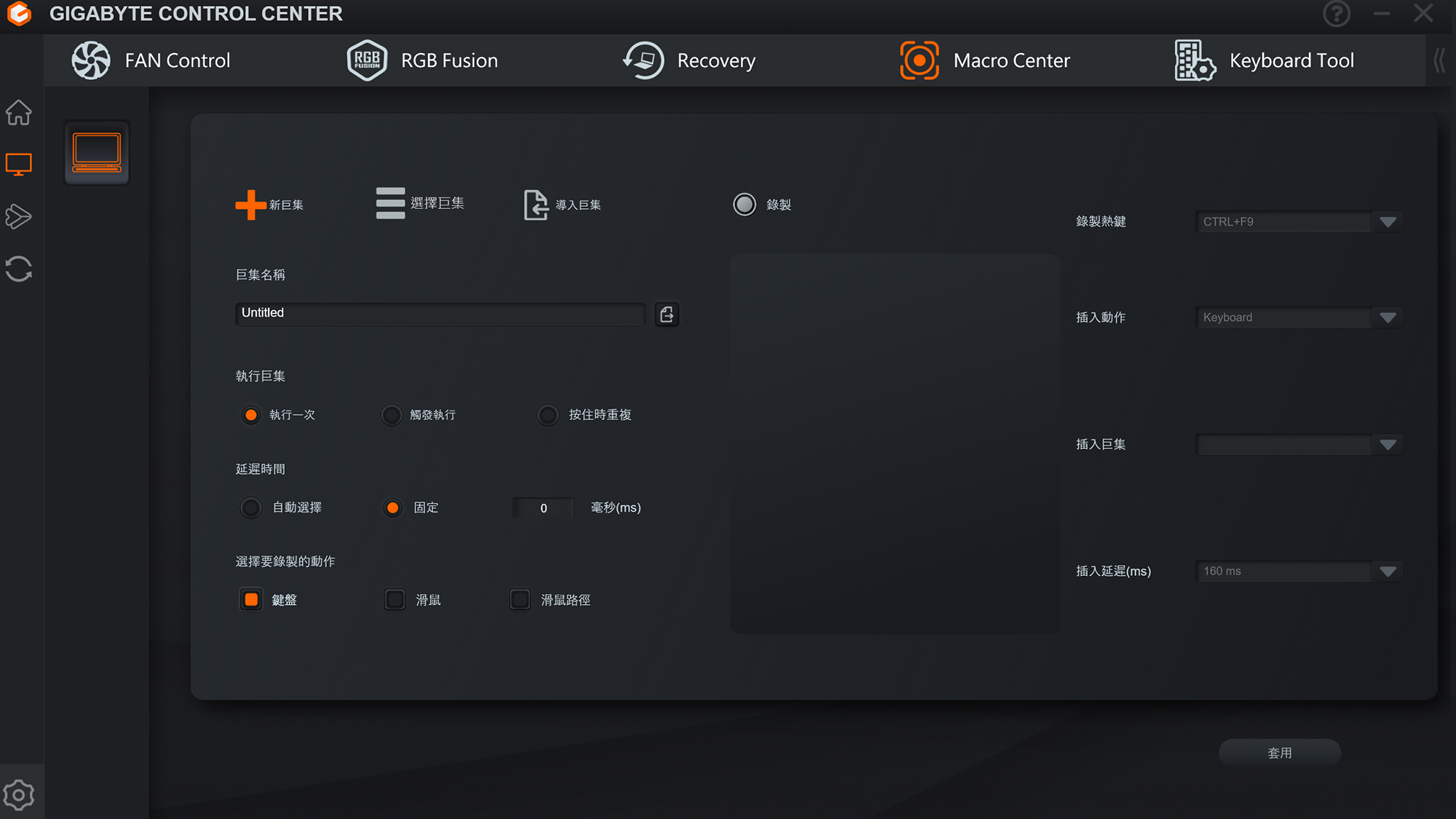Click the orange plus new macro icon
This screenshot has width=1456, height=819.
click(x=250, y=205)
